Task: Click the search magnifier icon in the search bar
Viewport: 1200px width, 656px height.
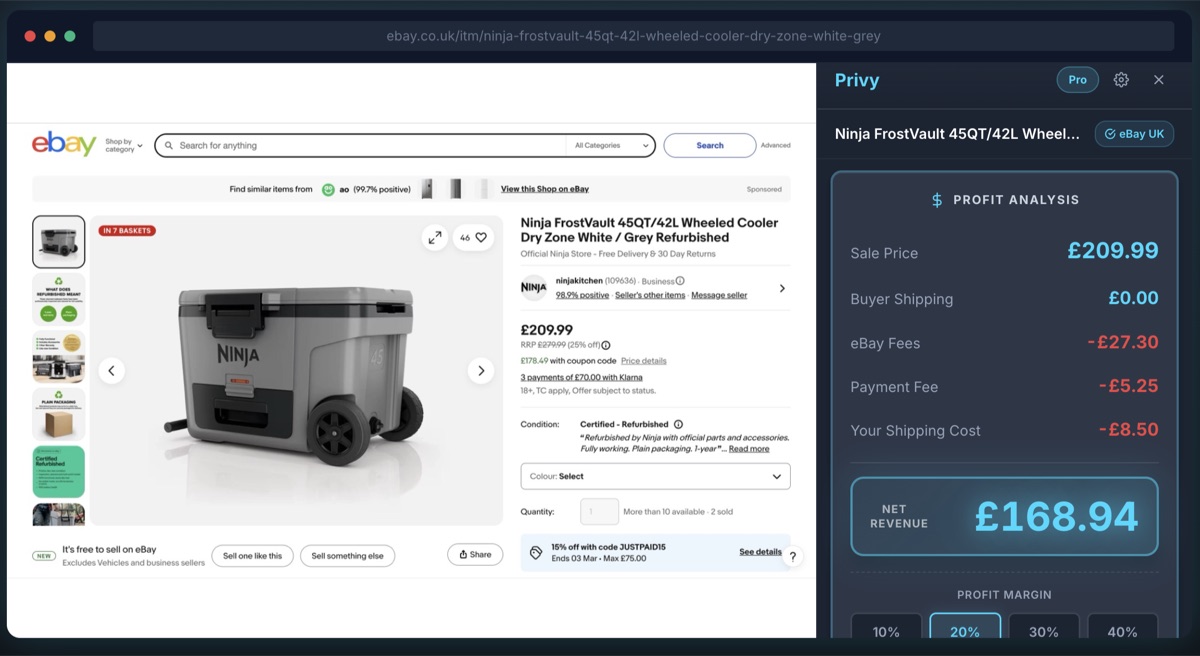Action: click(x=170, y=145)
